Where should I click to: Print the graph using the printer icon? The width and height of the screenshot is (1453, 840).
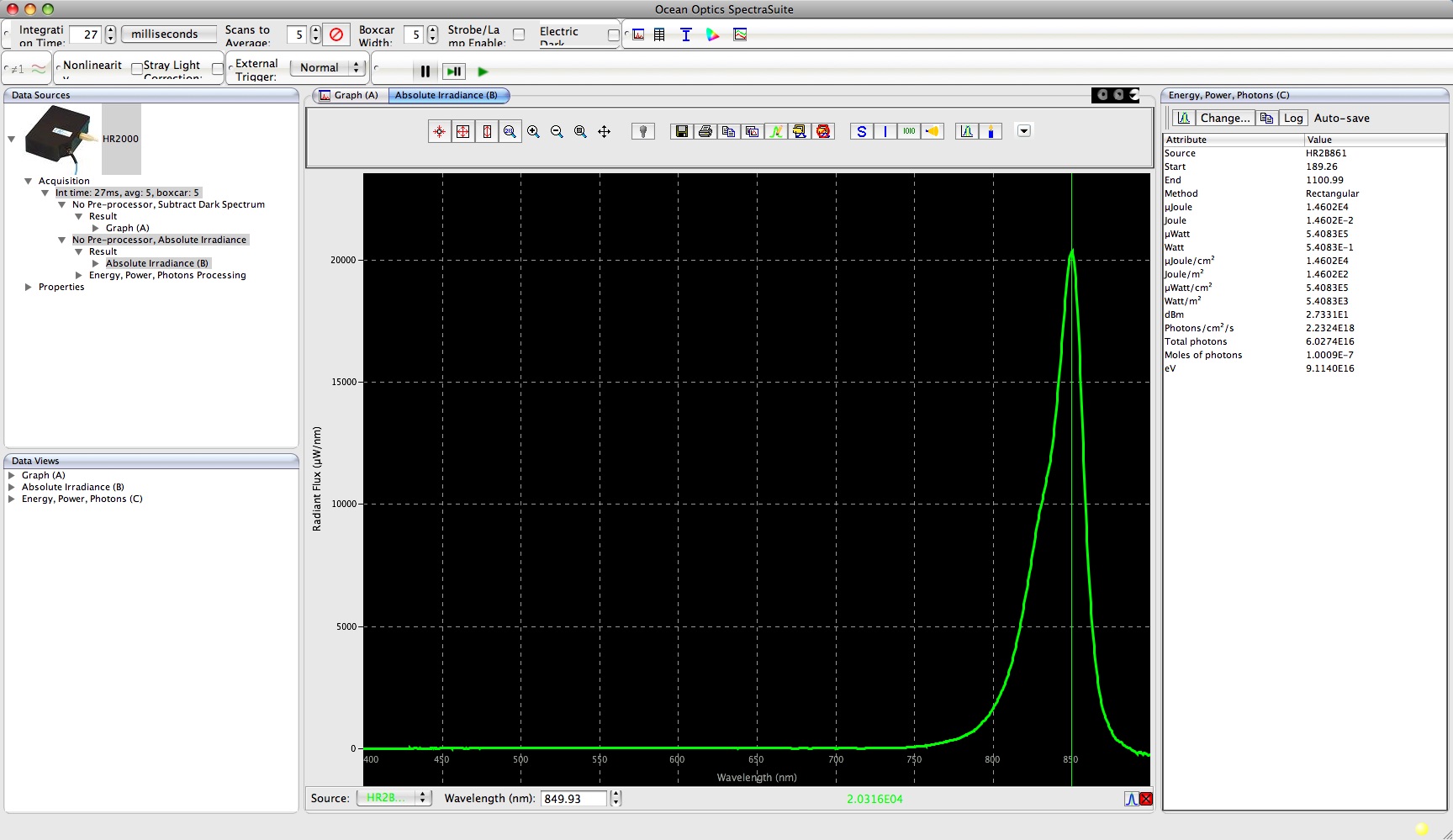click(705, 131)
